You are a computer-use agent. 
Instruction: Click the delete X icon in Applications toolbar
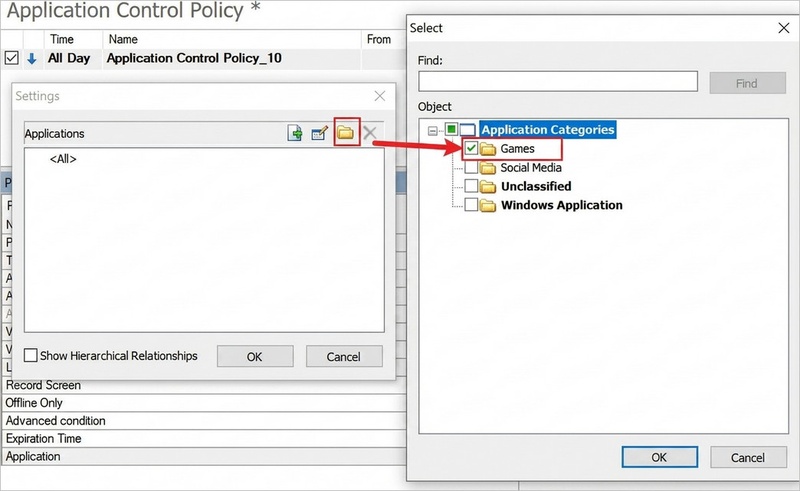(x=370, y=133)
